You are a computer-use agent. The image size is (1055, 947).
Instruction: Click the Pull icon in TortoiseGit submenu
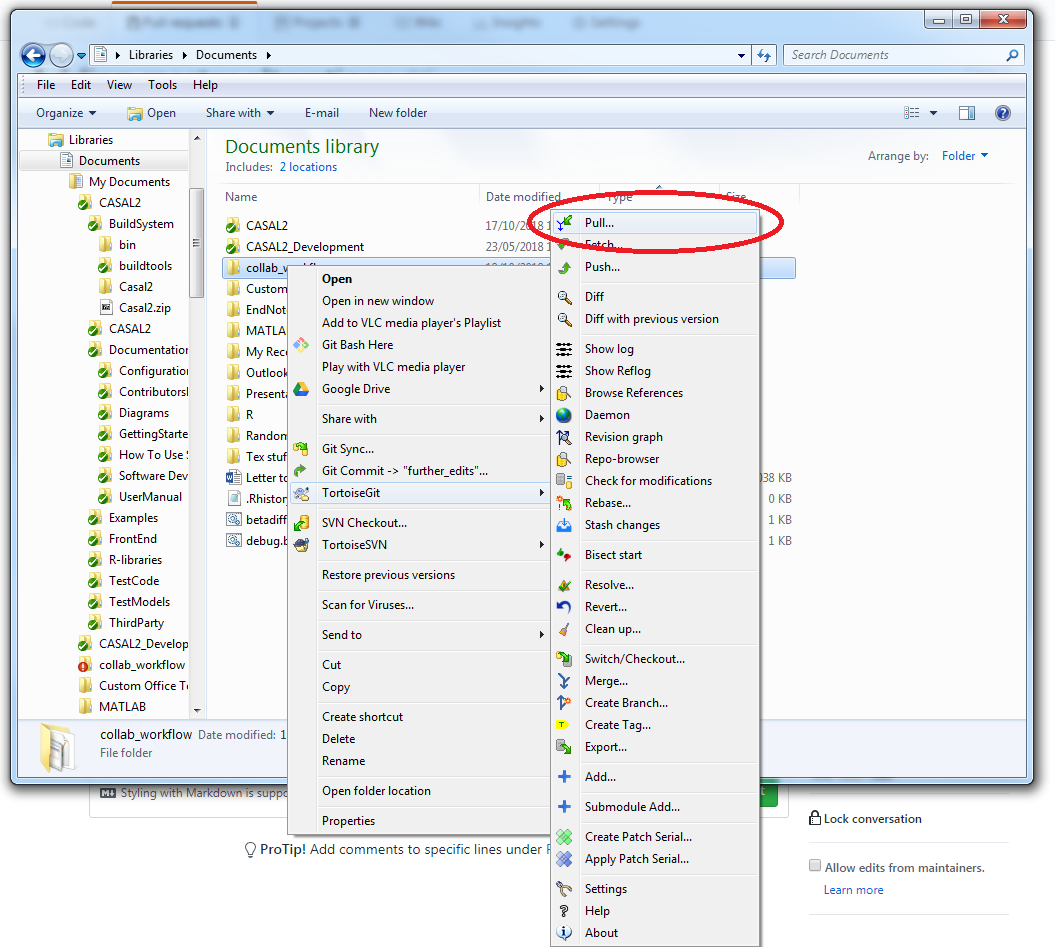[x=565, y=222]
